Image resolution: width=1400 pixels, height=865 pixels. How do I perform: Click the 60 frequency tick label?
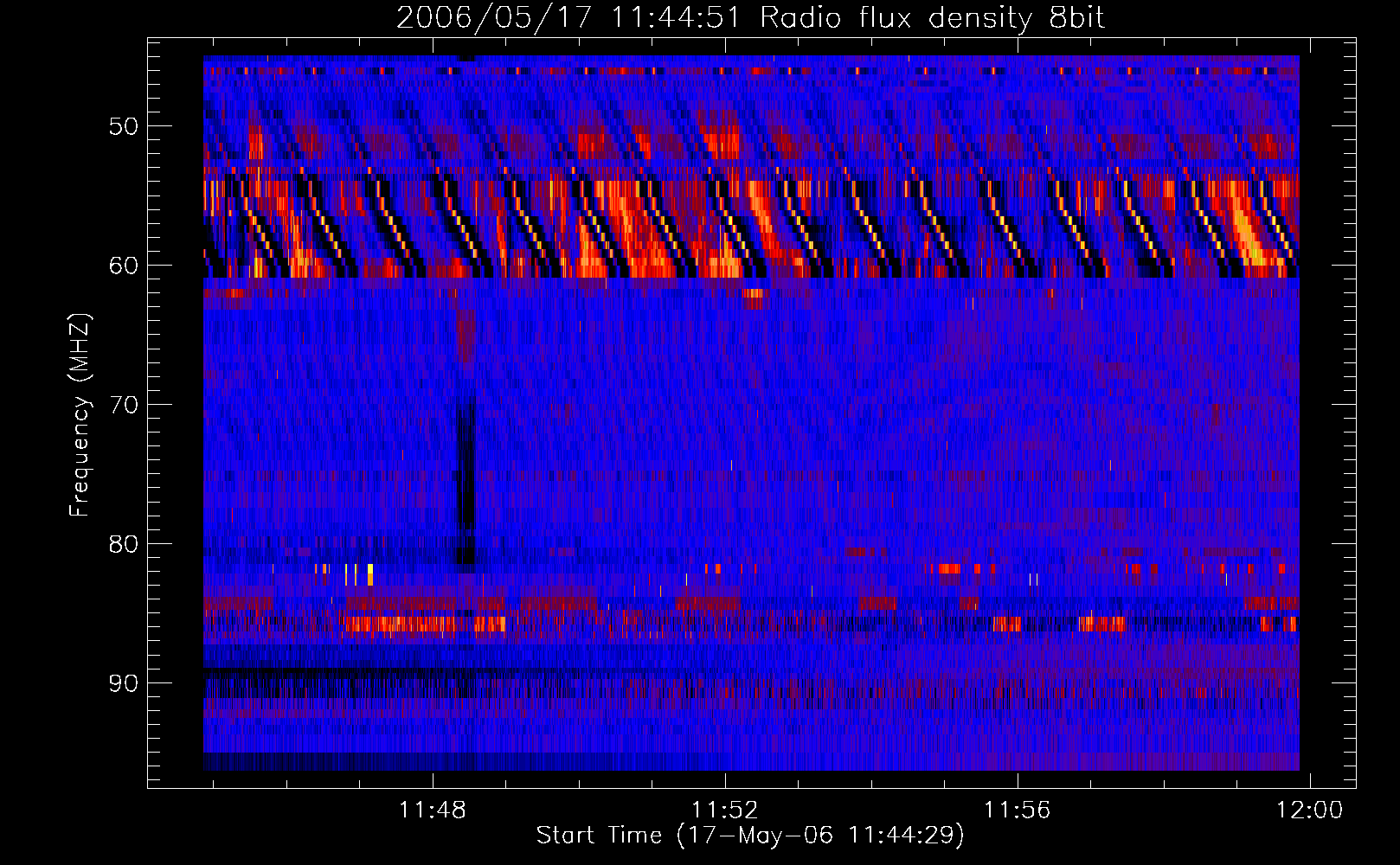[124, 265]
